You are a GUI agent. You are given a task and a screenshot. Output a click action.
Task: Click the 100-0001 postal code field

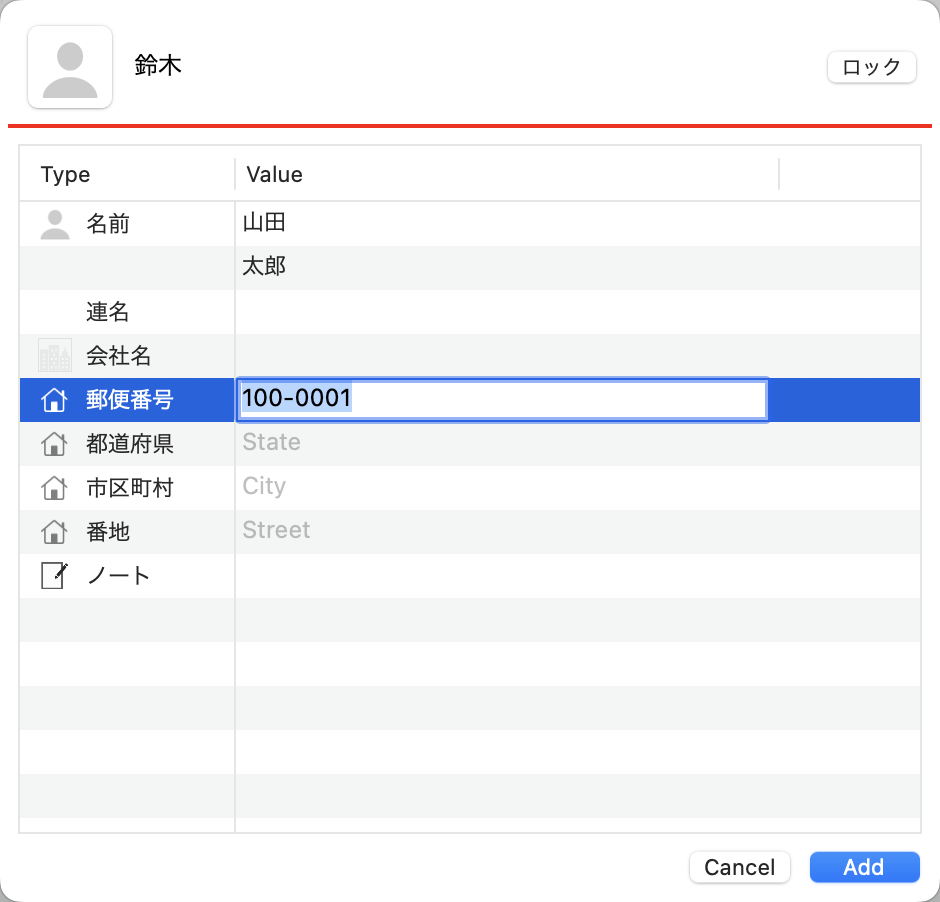click(502, 399)
